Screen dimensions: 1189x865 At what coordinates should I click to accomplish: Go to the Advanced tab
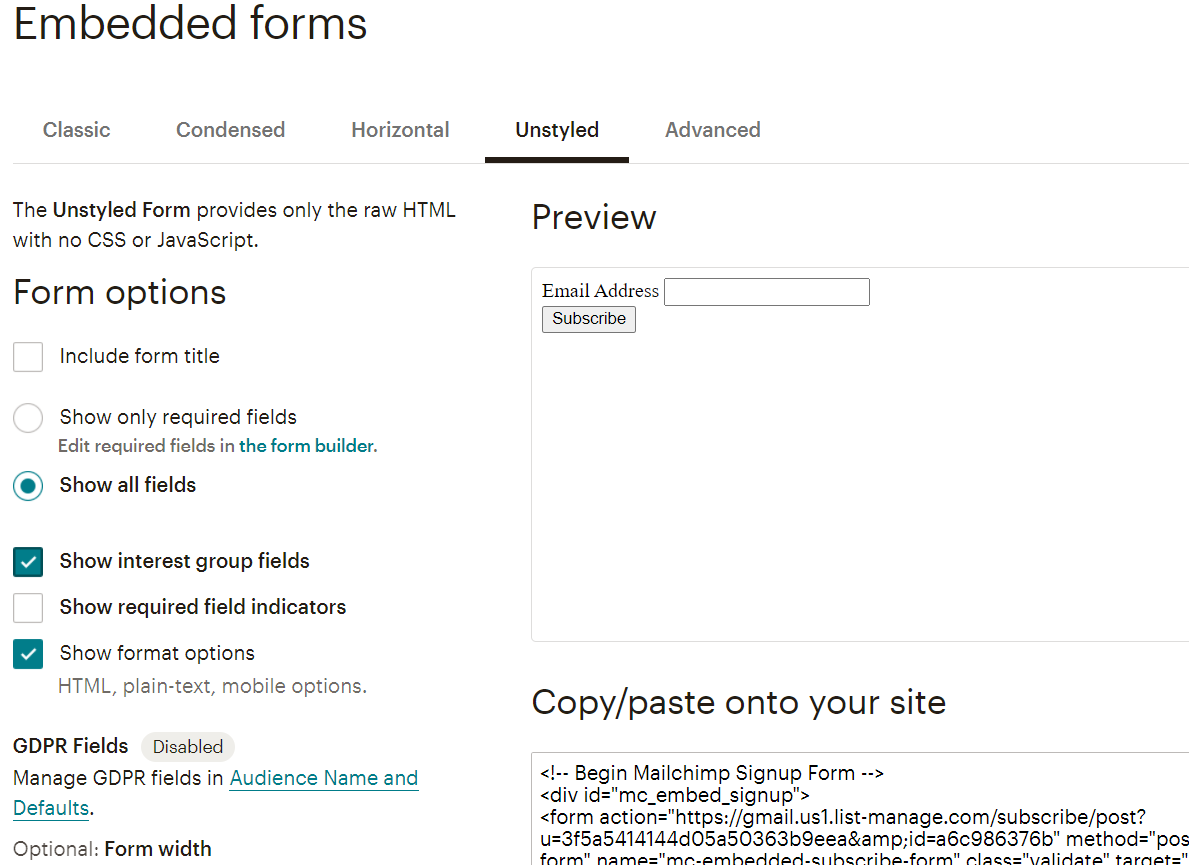pyautogui.click(x=713, y=130)
